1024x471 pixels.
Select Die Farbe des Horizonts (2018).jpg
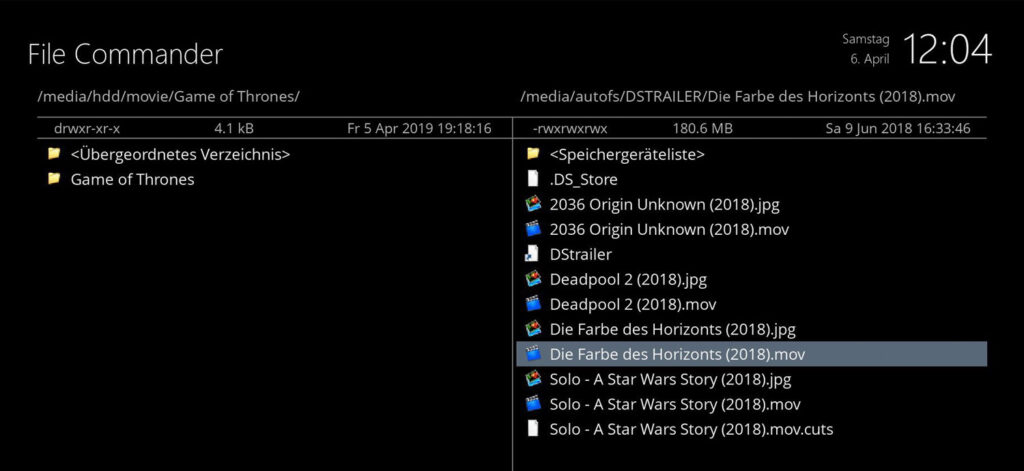pos(672,329)
